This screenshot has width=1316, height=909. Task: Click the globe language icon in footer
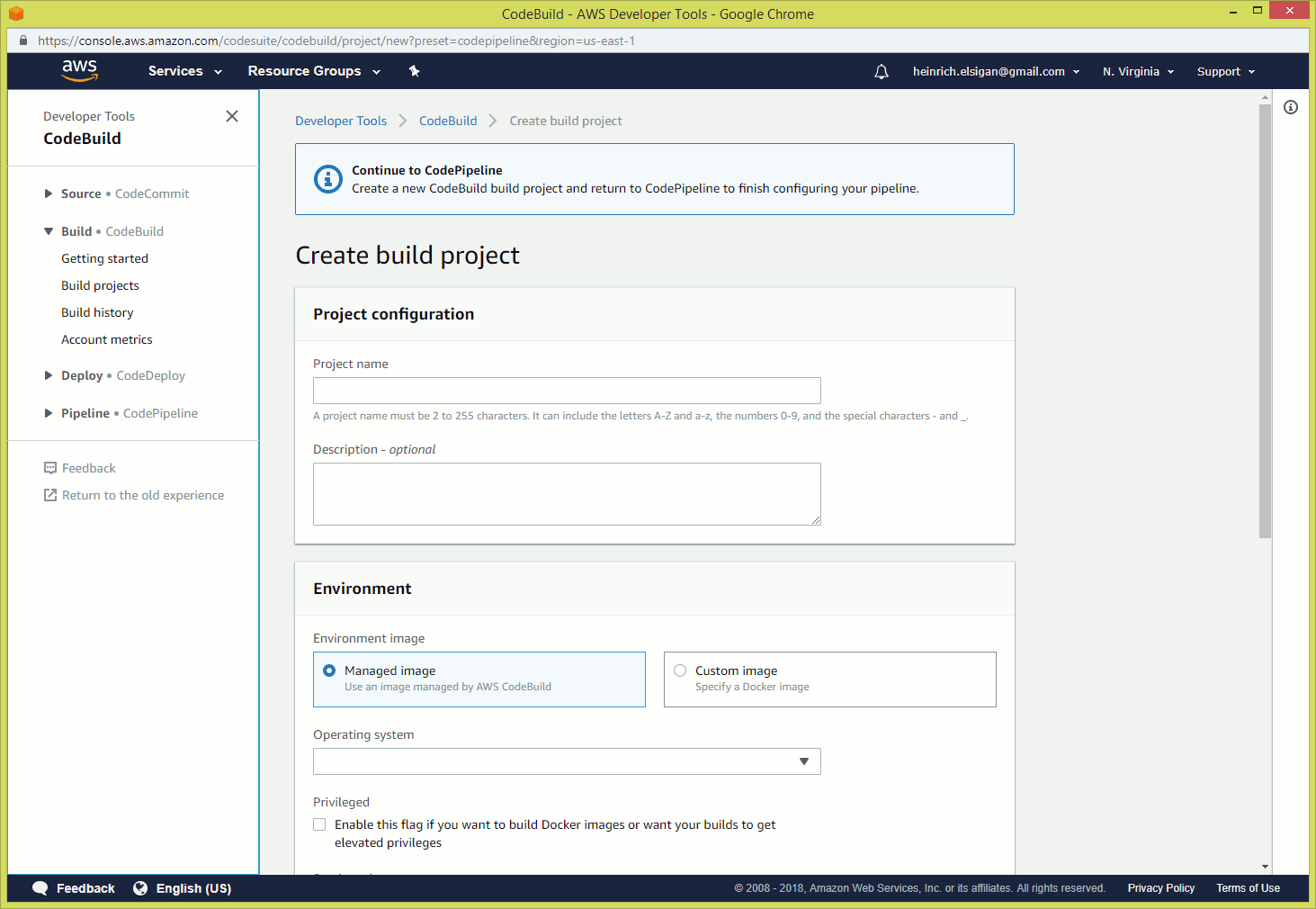click(x=140, y=888)
